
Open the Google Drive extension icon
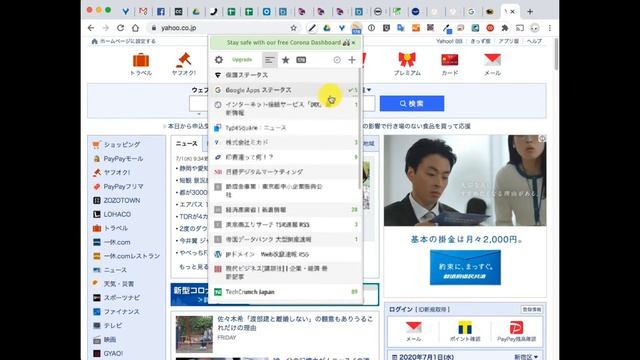click(327, 28)
